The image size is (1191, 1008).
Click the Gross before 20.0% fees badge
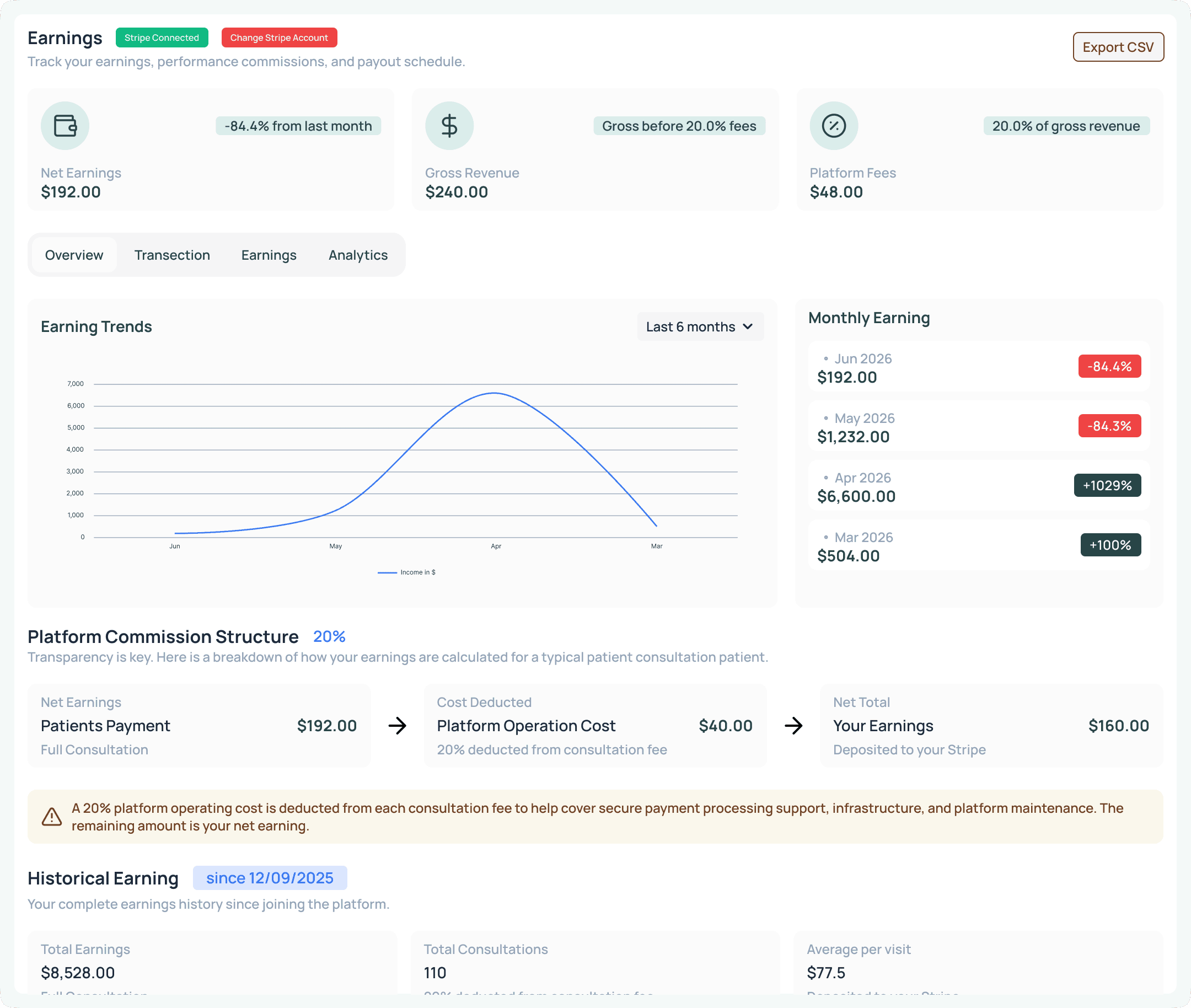[679, 126]
